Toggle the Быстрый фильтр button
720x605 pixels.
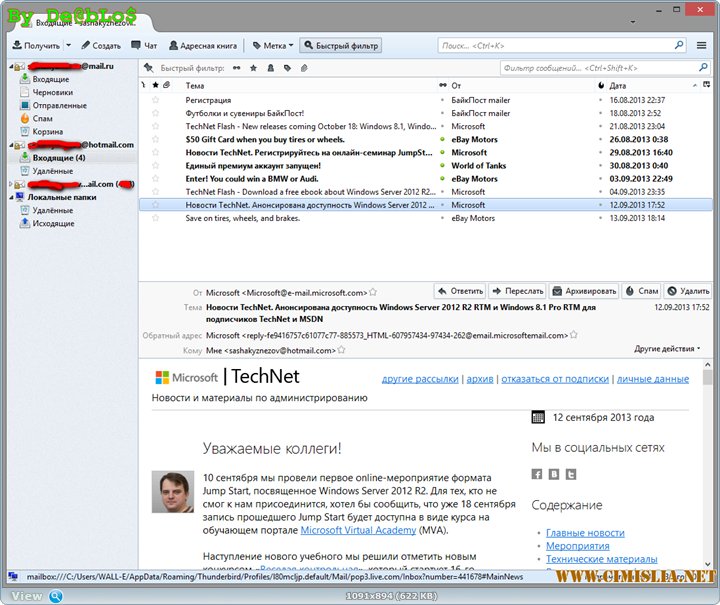click(x=340, y=46)
